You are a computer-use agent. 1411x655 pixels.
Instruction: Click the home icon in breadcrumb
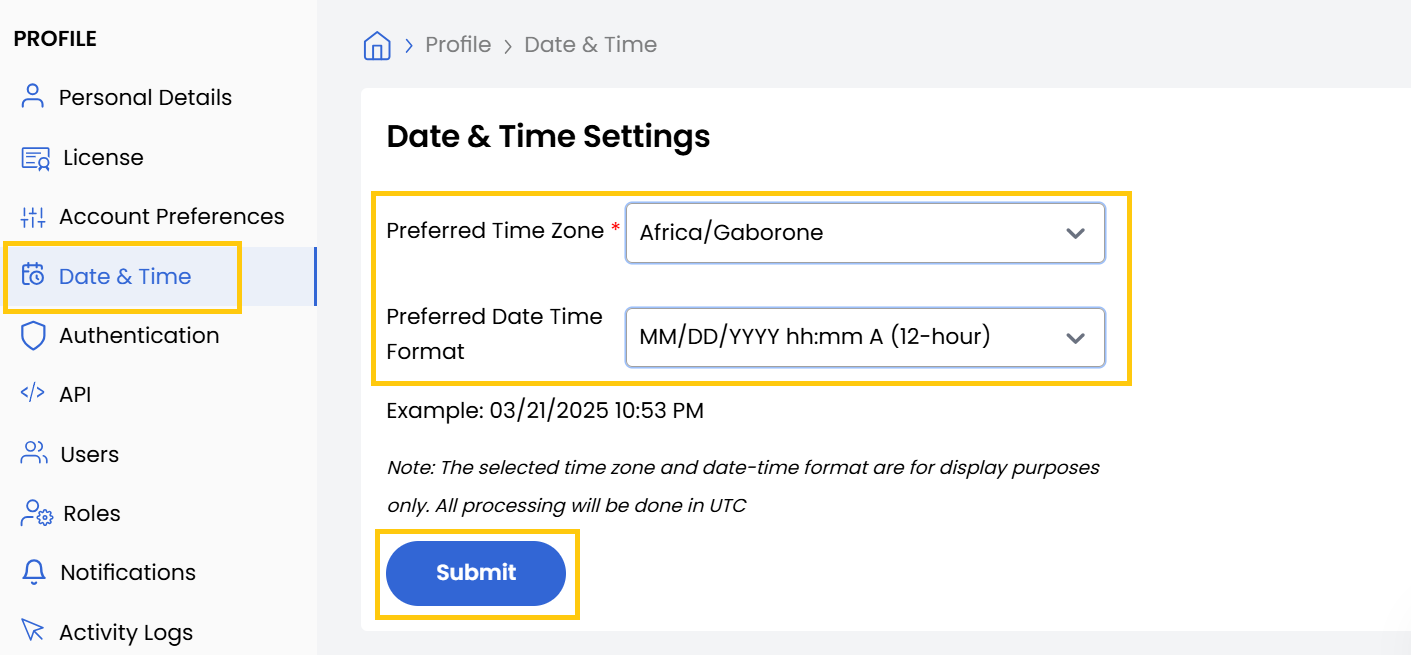coord(377,44)
